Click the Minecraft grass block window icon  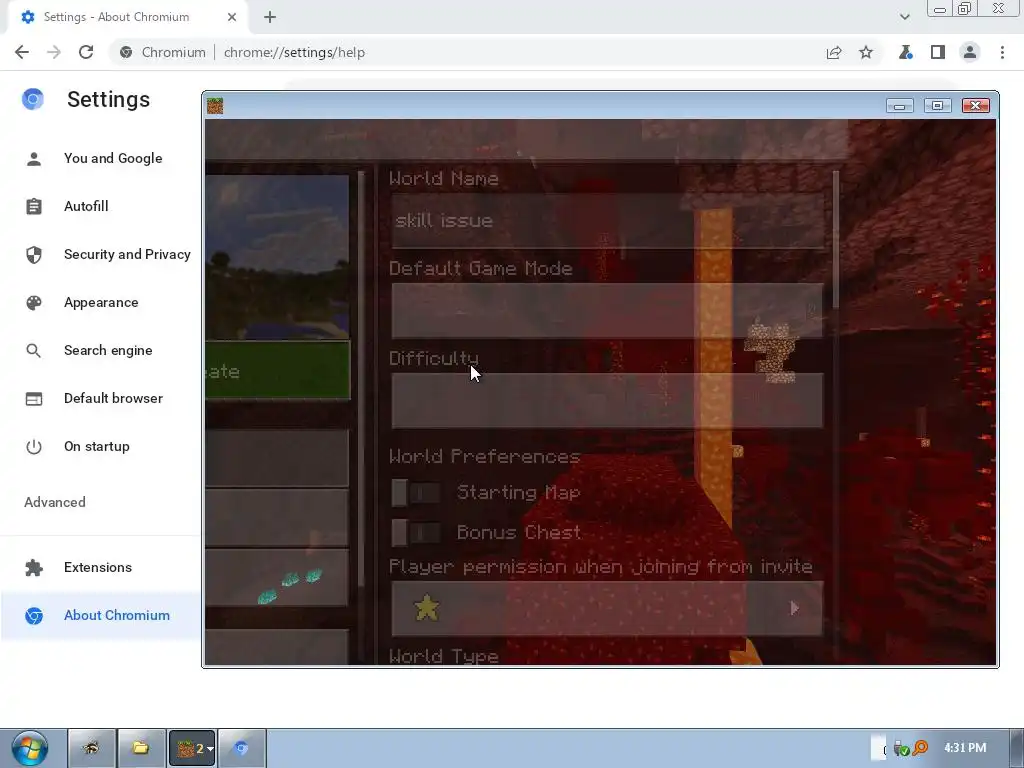[215, 105]
